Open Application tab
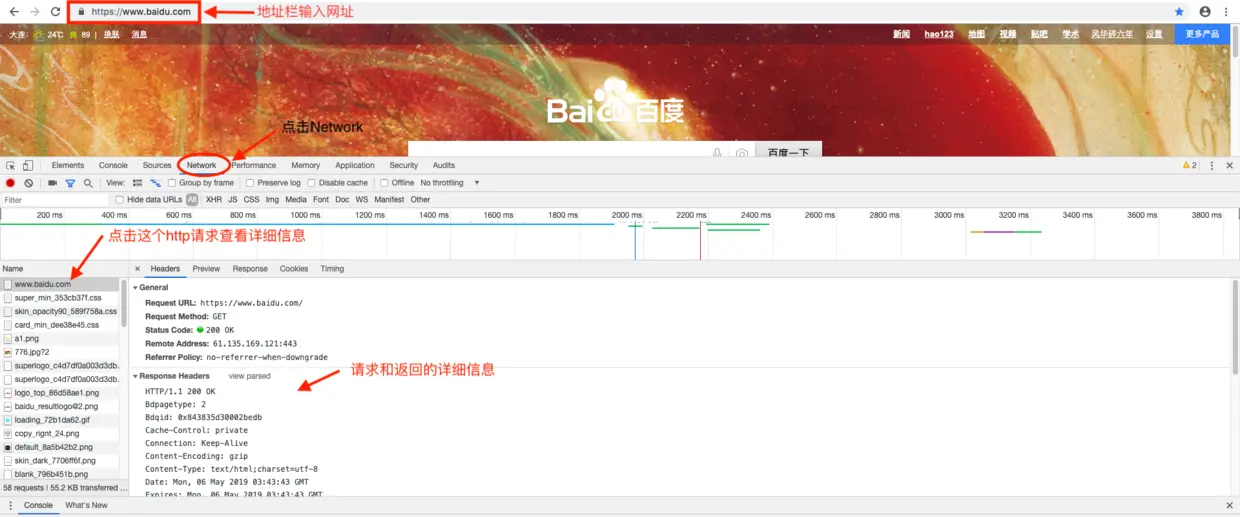Image resolution: width=1240 pixels, height=517 pixels. [x=355, y=165]
